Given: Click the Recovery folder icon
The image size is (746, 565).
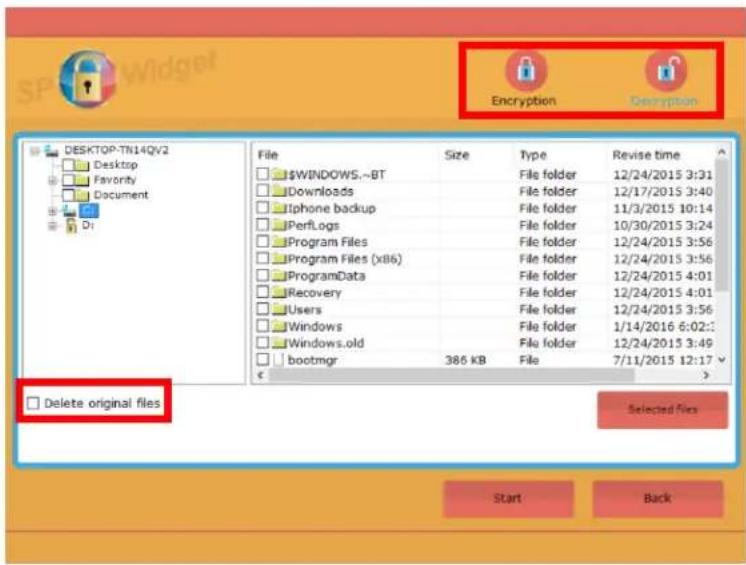Looking at the screenshot, I should (x=279, y=292).
